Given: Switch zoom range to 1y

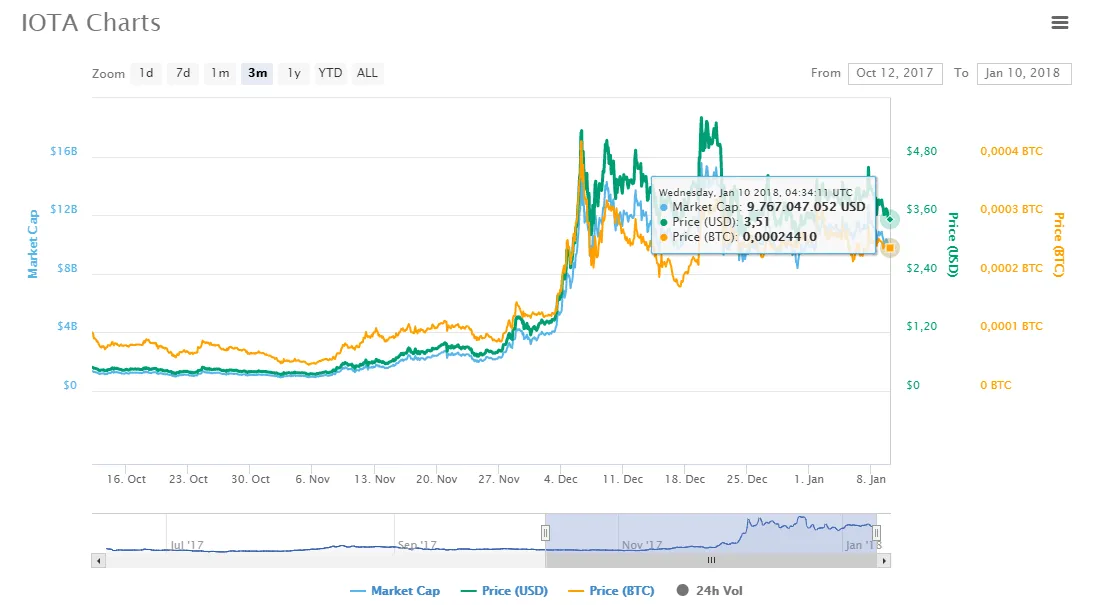Looking at the screenshot, I should [x=294, y=73].
